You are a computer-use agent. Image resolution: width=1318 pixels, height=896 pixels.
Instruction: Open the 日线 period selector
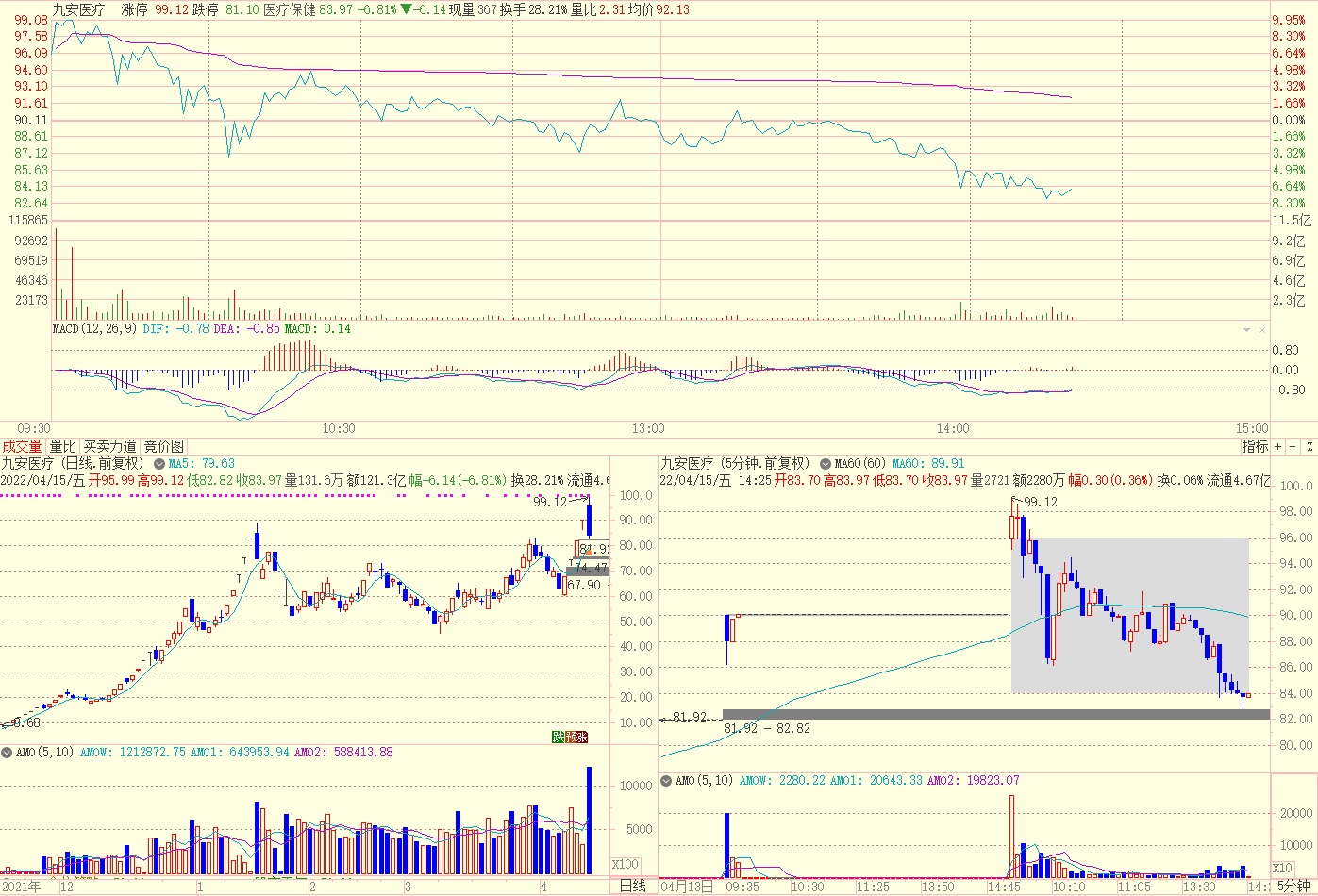click(x=633, y=887)
